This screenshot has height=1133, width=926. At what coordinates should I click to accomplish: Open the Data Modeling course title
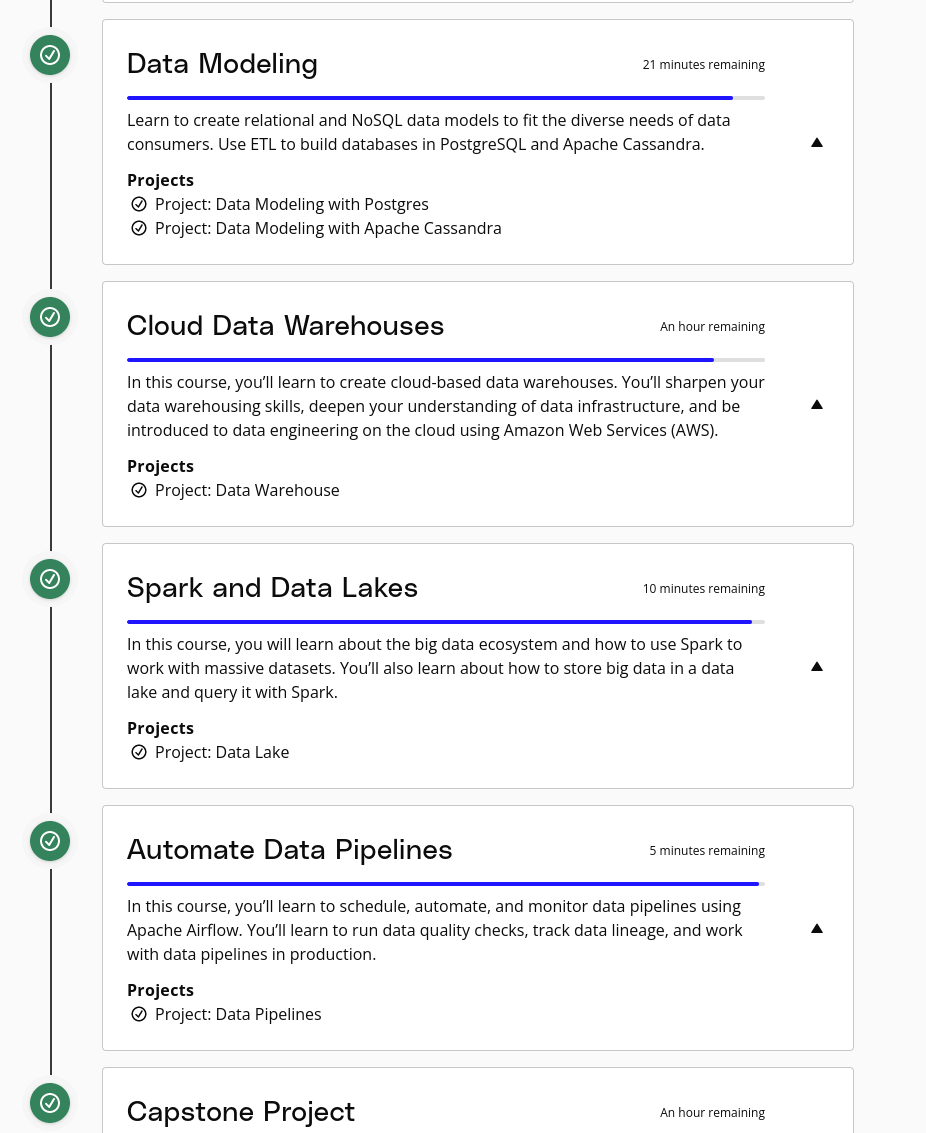coord(222,64)
